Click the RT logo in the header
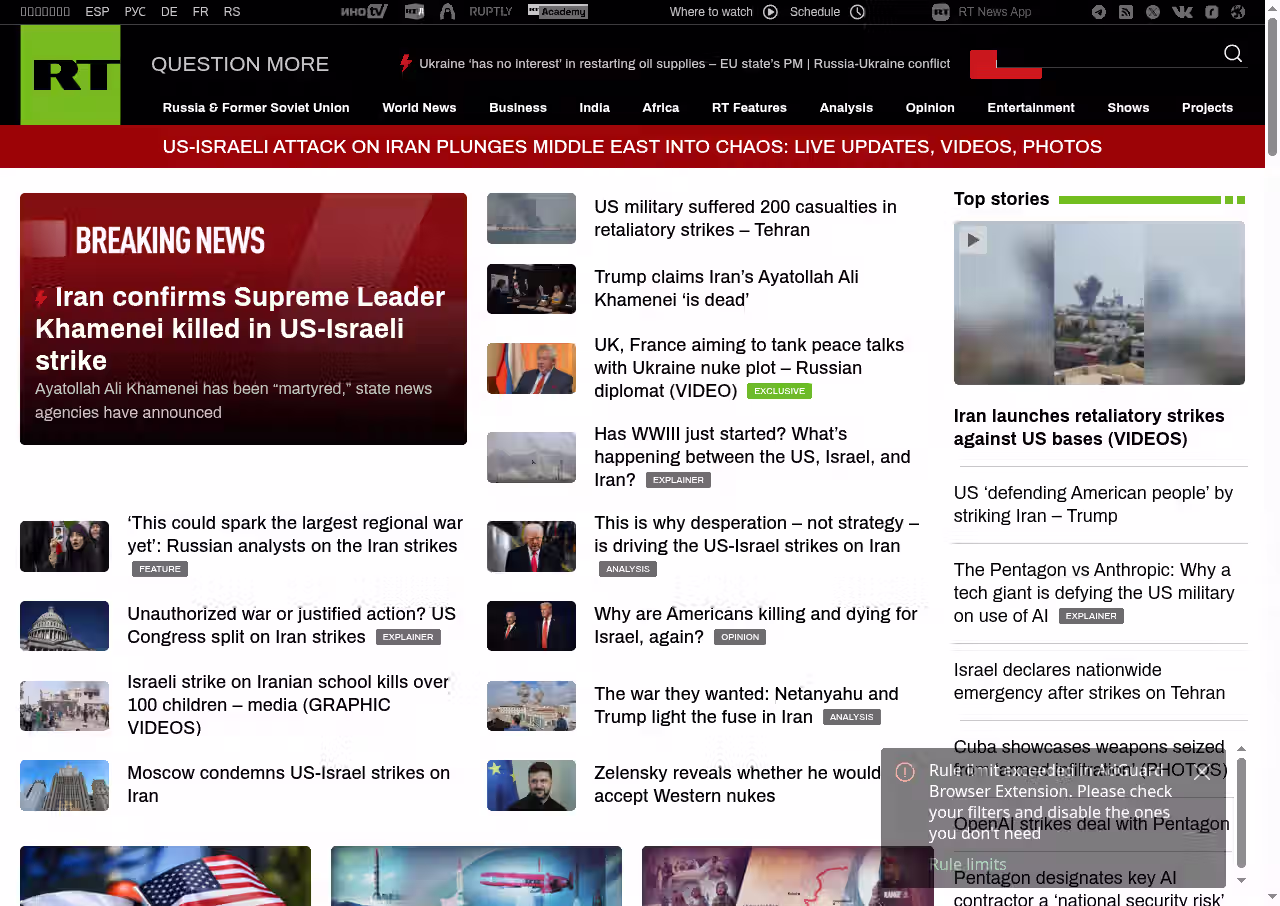The height and width of the screenshot is (906, 1280). point(70,75)
